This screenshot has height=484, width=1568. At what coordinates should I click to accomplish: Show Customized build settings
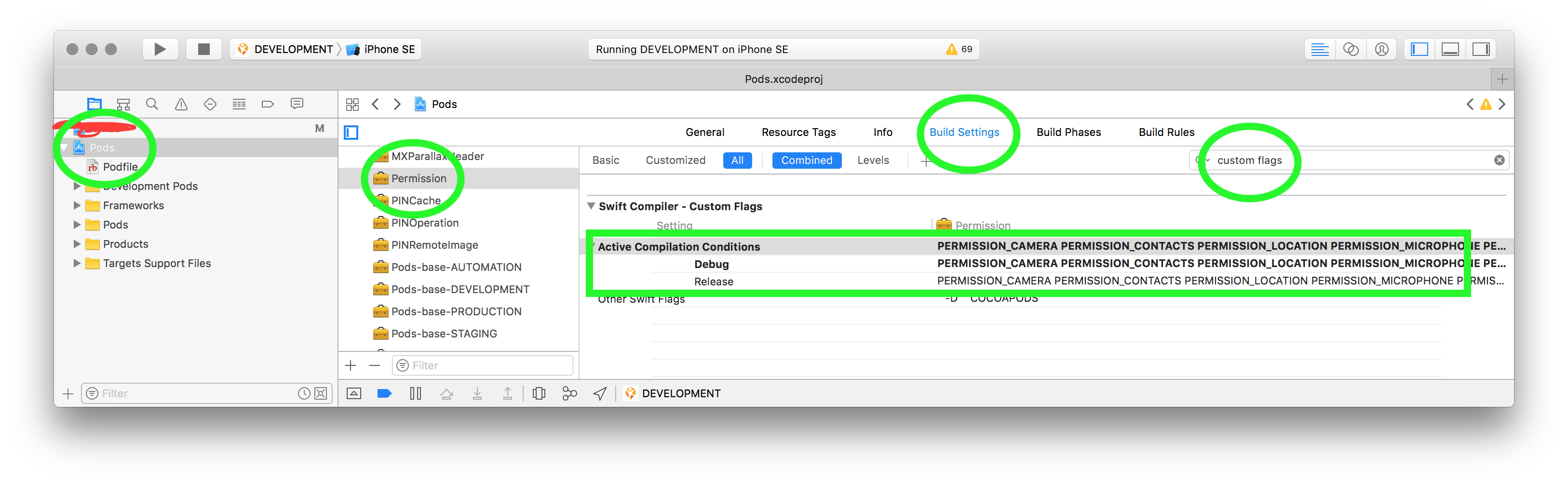click(x=676, y=160)
